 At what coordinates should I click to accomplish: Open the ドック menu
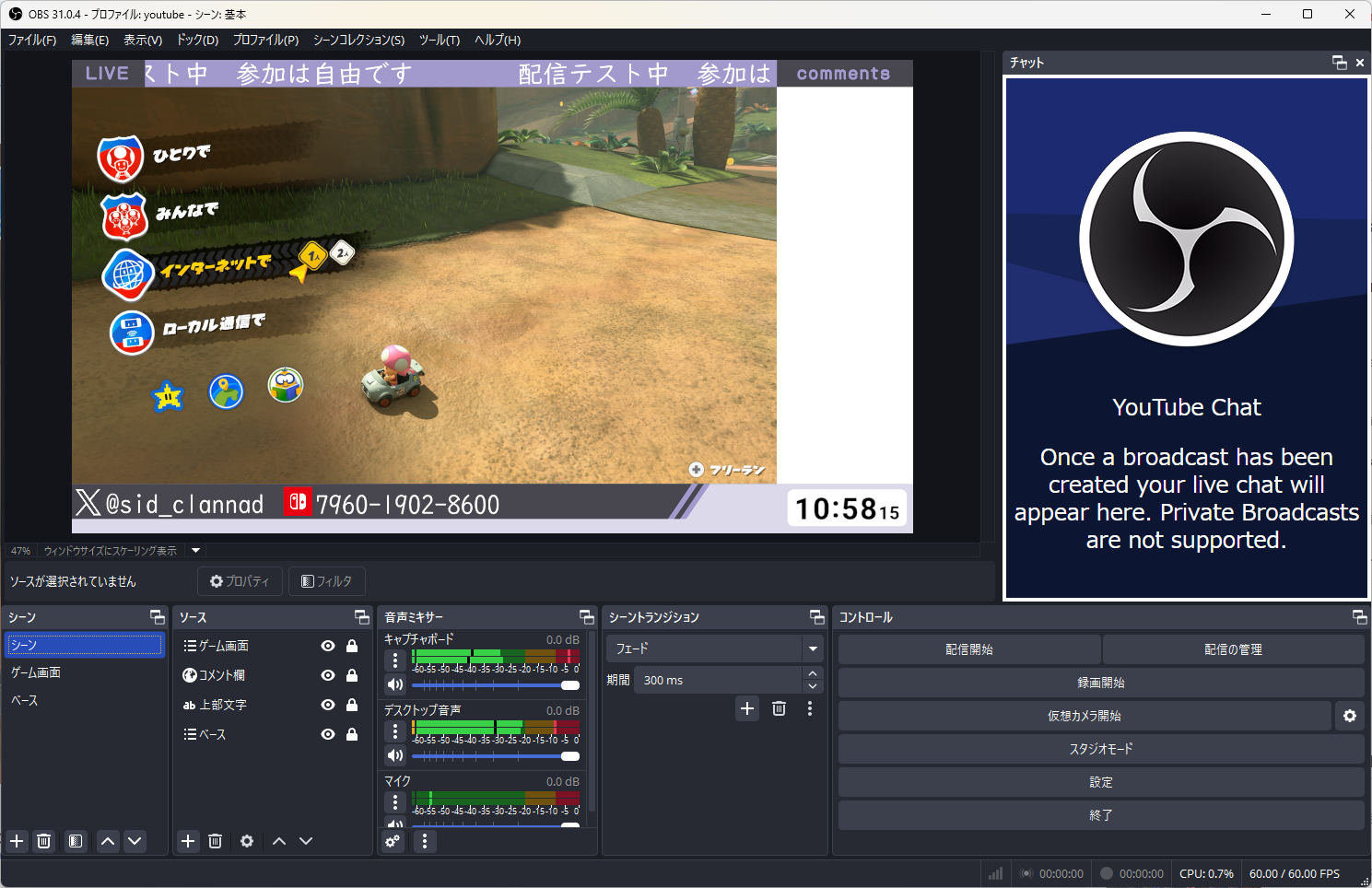click(197, 40)
